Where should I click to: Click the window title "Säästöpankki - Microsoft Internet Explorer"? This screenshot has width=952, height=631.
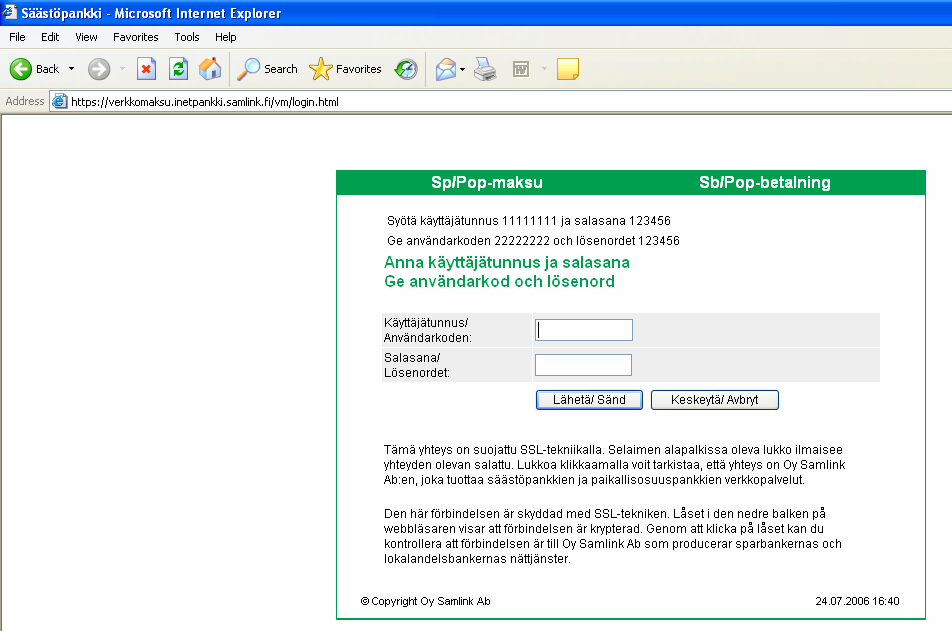[151, 13]
